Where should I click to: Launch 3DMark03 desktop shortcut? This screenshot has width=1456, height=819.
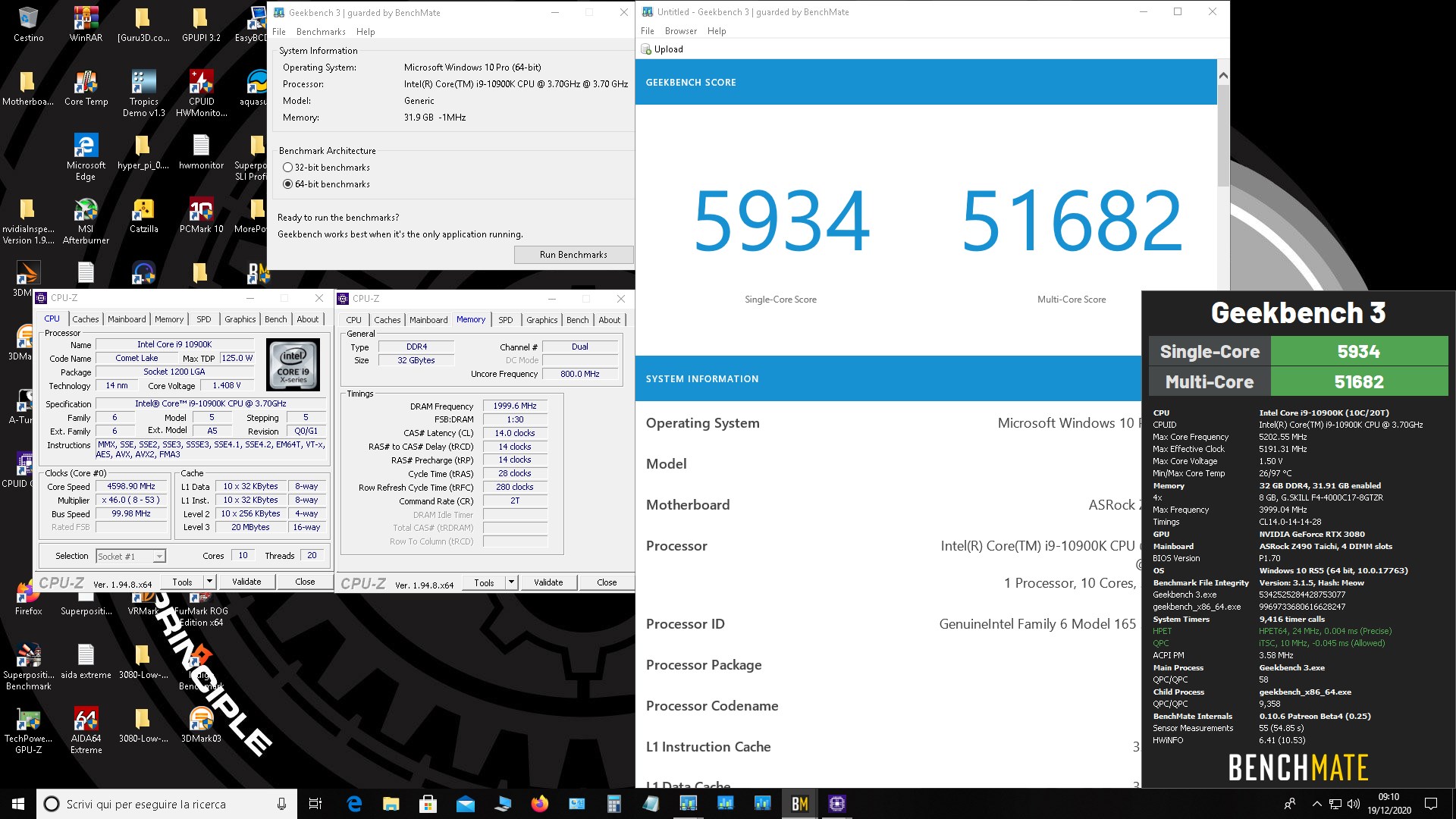201,725
